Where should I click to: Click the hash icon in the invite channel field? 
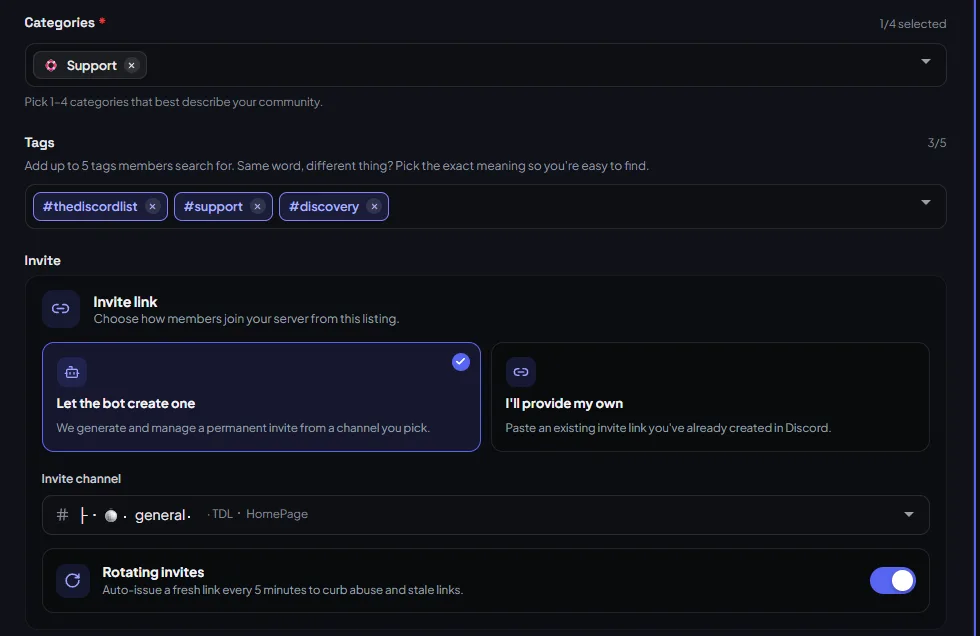[62, 515]
